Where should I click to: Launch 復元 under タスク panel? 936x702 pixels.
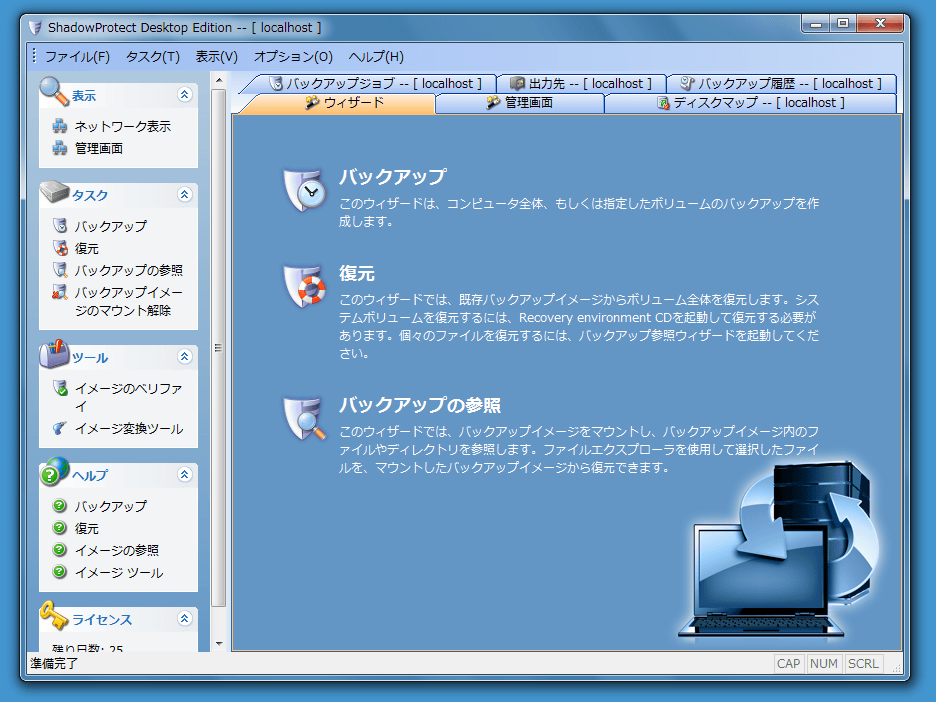pyautogui.click(x=87, y=248)
